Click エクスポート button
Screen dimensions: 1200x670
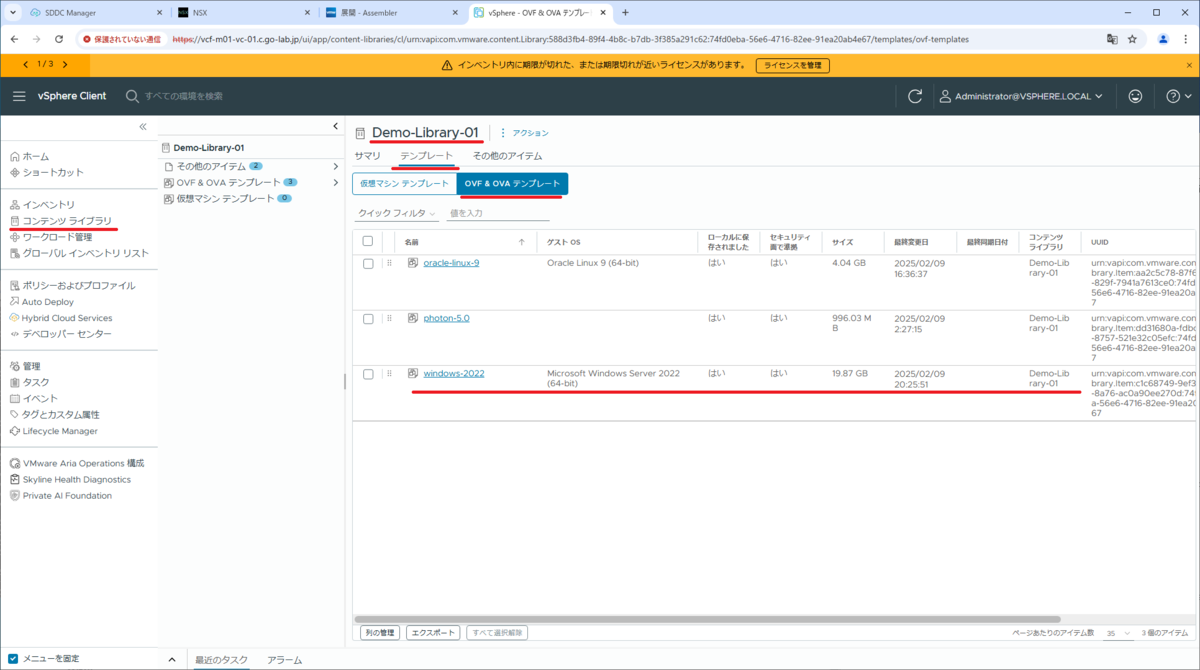(x=433, y=633)
